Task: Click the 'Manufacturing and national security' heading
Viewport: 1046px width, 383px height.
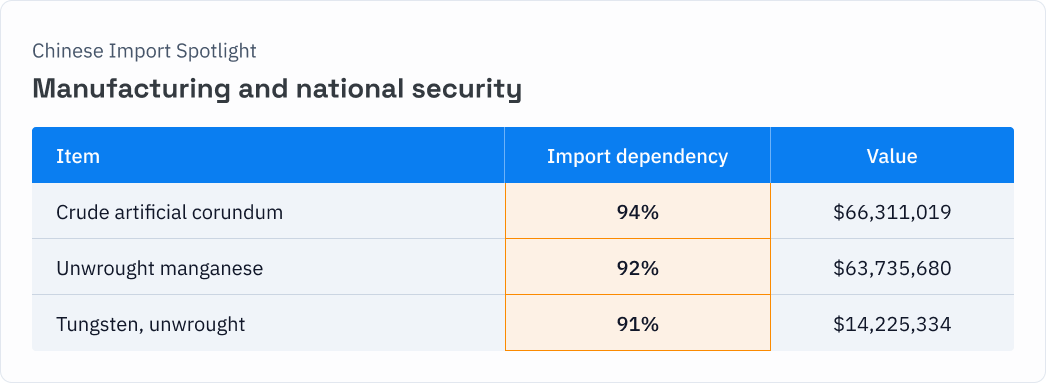Action: pos(277,88)
